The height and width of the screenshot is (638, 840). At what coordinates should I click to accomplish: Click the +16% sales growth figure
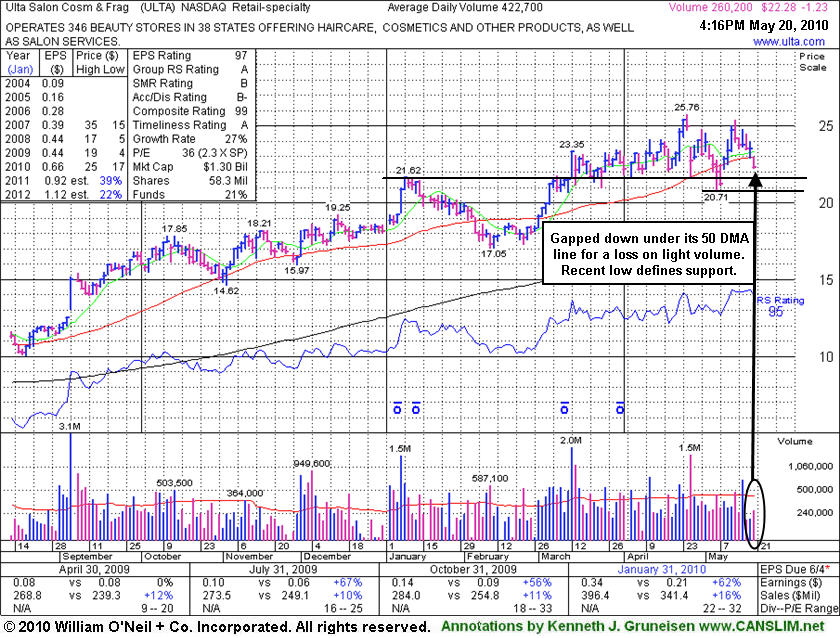pos(726,595)
